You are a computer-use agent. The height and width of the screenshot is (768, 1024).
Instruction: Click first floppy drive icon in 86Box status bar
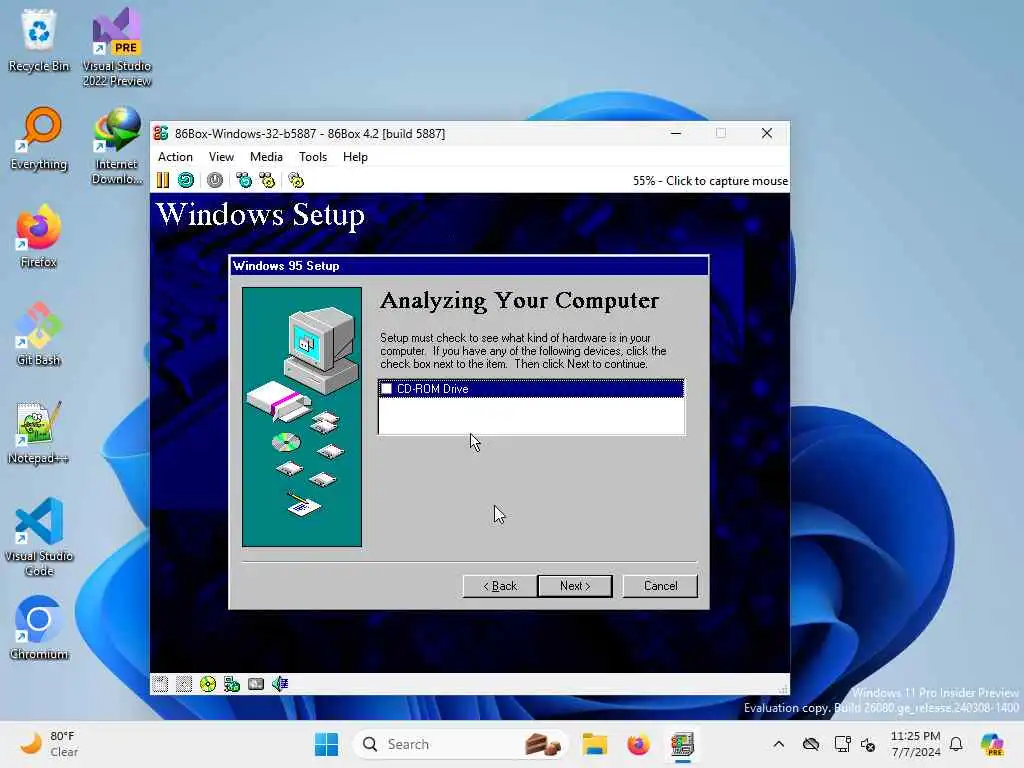click(x=160, y=684)
